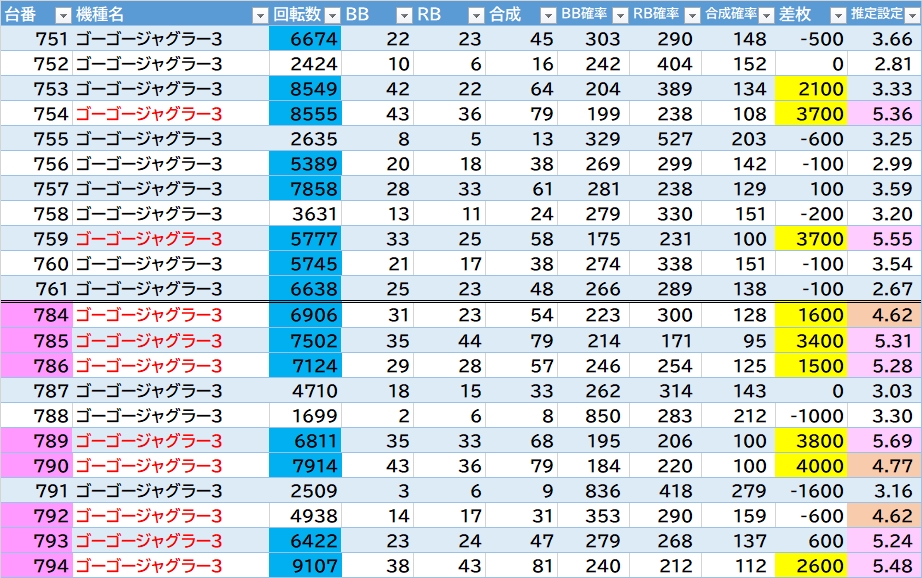Image resolution: width=922 pixels, height=578 pixels.
Task: Click red ゴーゴージャグラー3 name in row 785
Action: coord(149,340)
